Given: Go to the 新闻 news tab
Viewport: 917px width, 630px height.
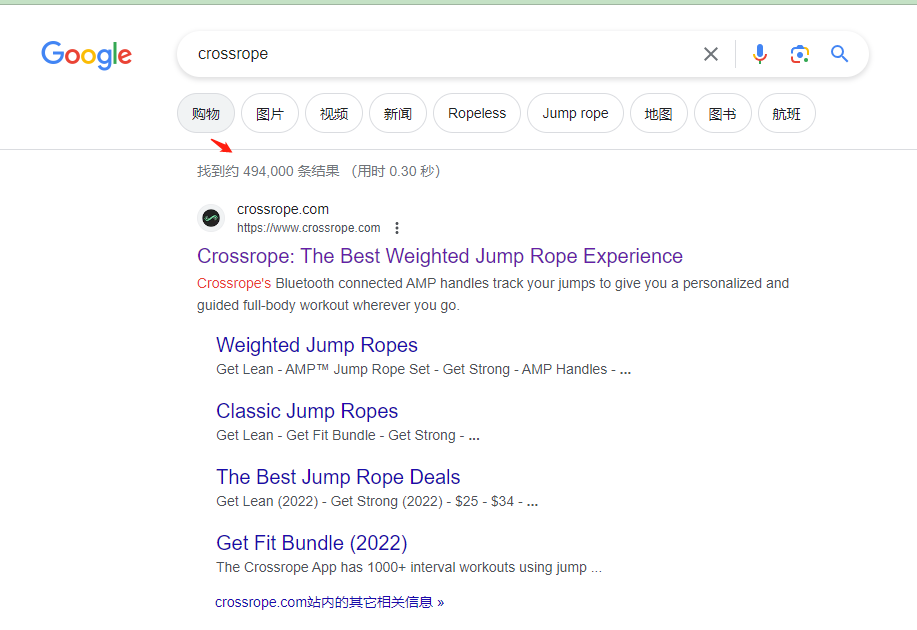Looking at the screenshot, I should click(x=398, y=114).
